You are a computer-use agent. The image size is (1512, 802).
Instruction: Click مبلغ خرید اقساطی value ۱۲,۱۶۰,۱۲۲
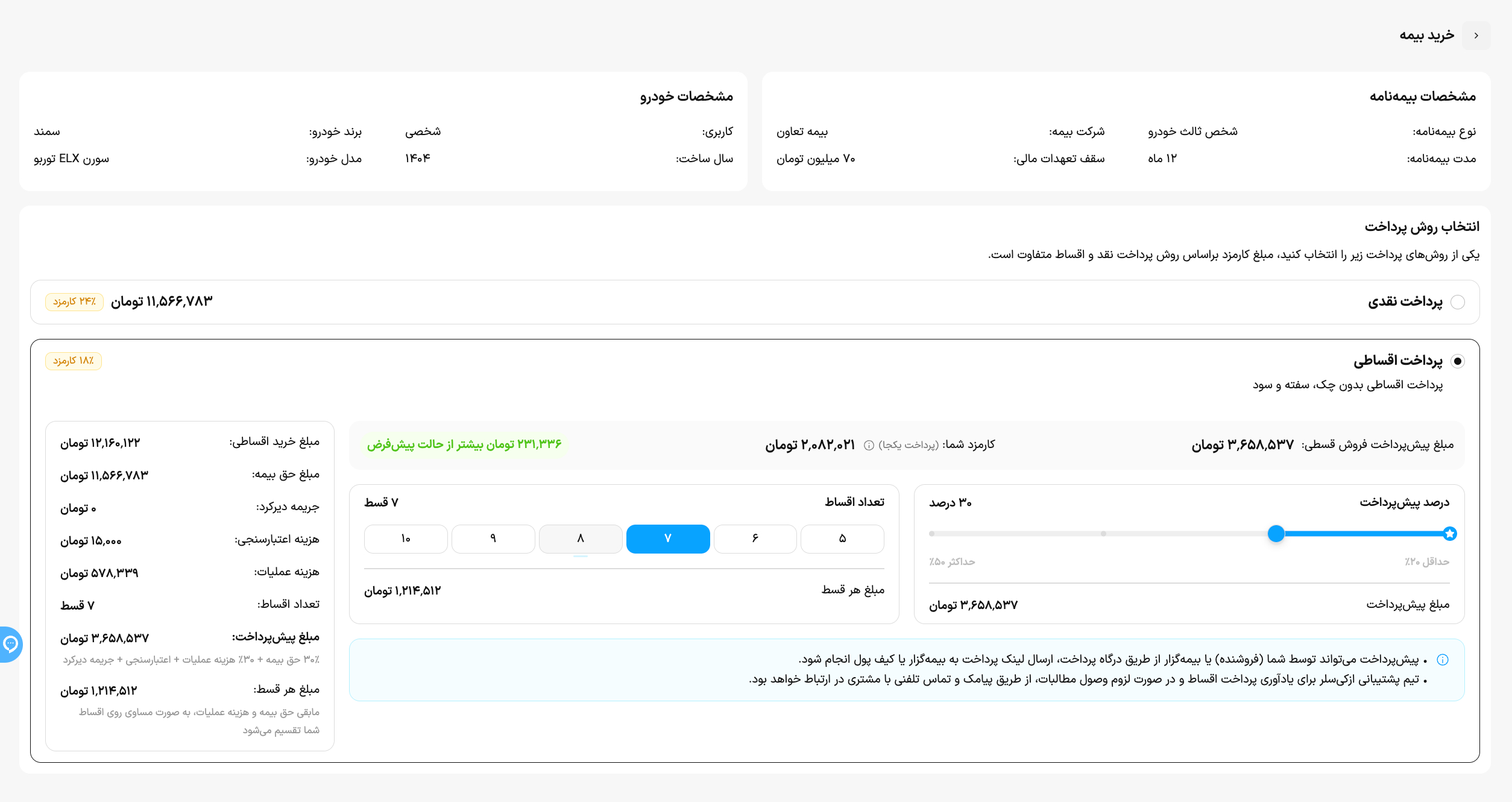pos(100,443)
